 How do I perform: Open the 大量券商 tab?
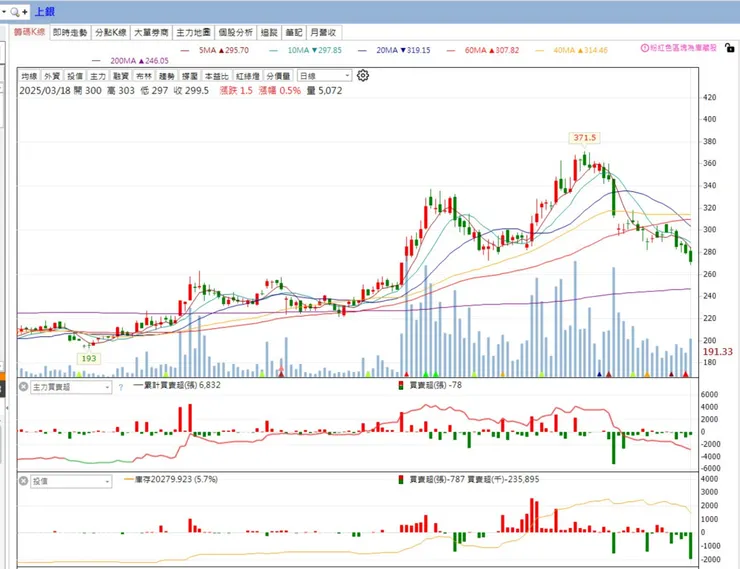tap(151, 33)
